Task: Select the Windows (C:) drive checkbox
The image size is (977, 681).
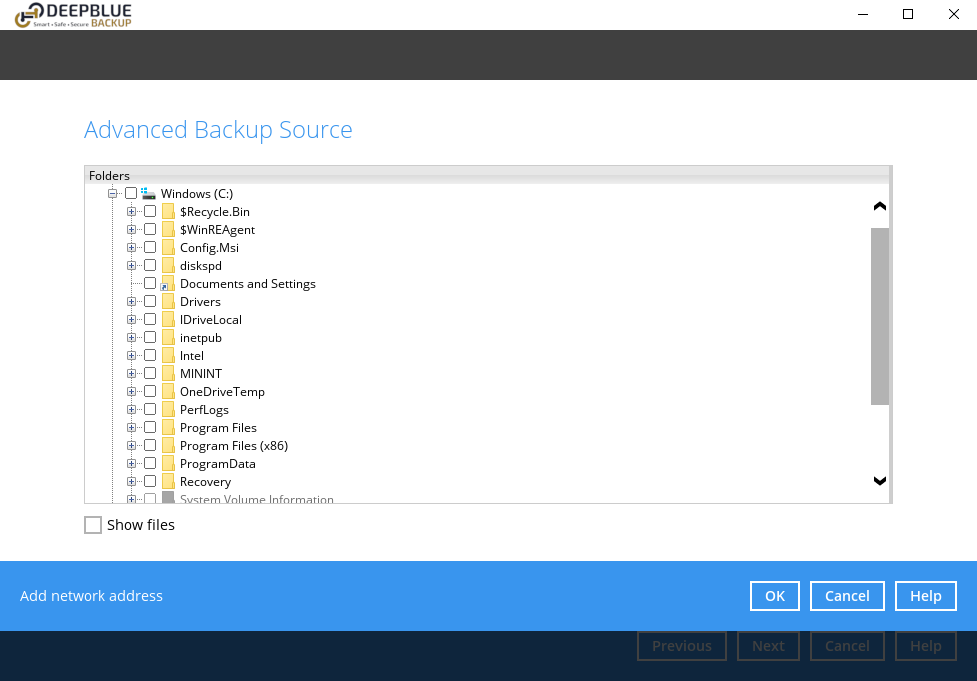Action: 131,193
